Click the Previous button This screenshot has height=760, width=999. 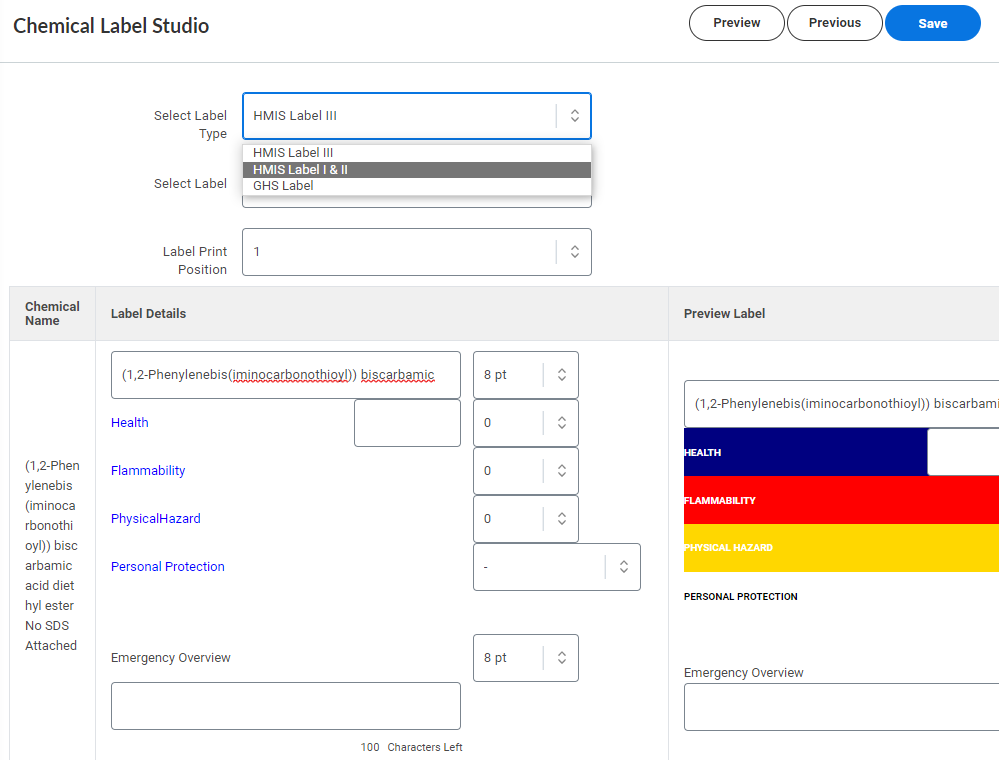[x=835, y=23]
